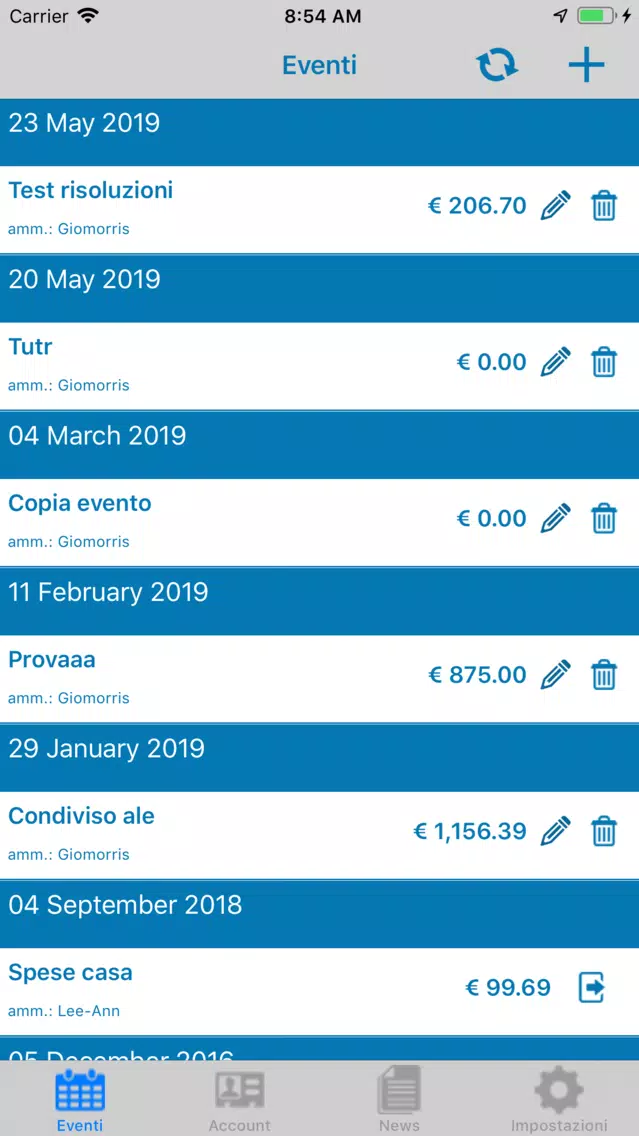Viewport: 639px width, 1136px height.
Task: Delete the Tutr event
Action: [604, 362]
